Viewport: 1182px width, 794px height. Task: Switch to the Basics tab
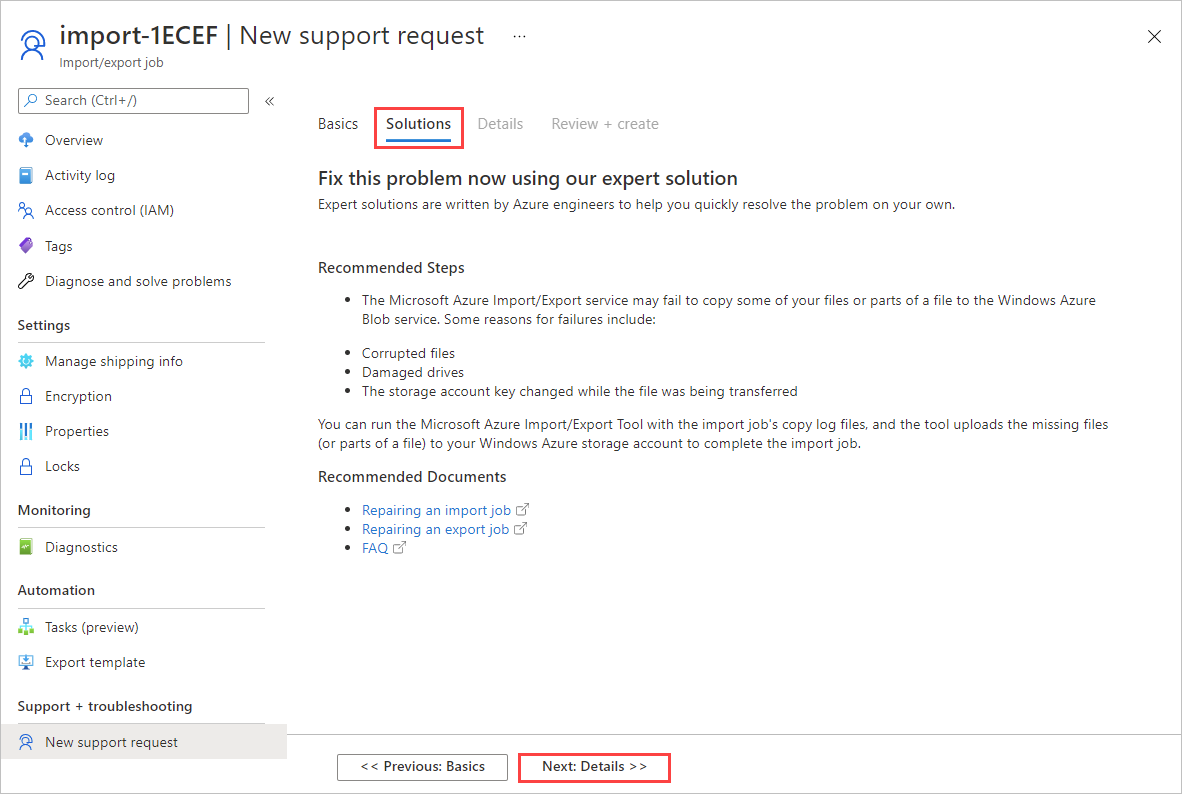(337, 124)
